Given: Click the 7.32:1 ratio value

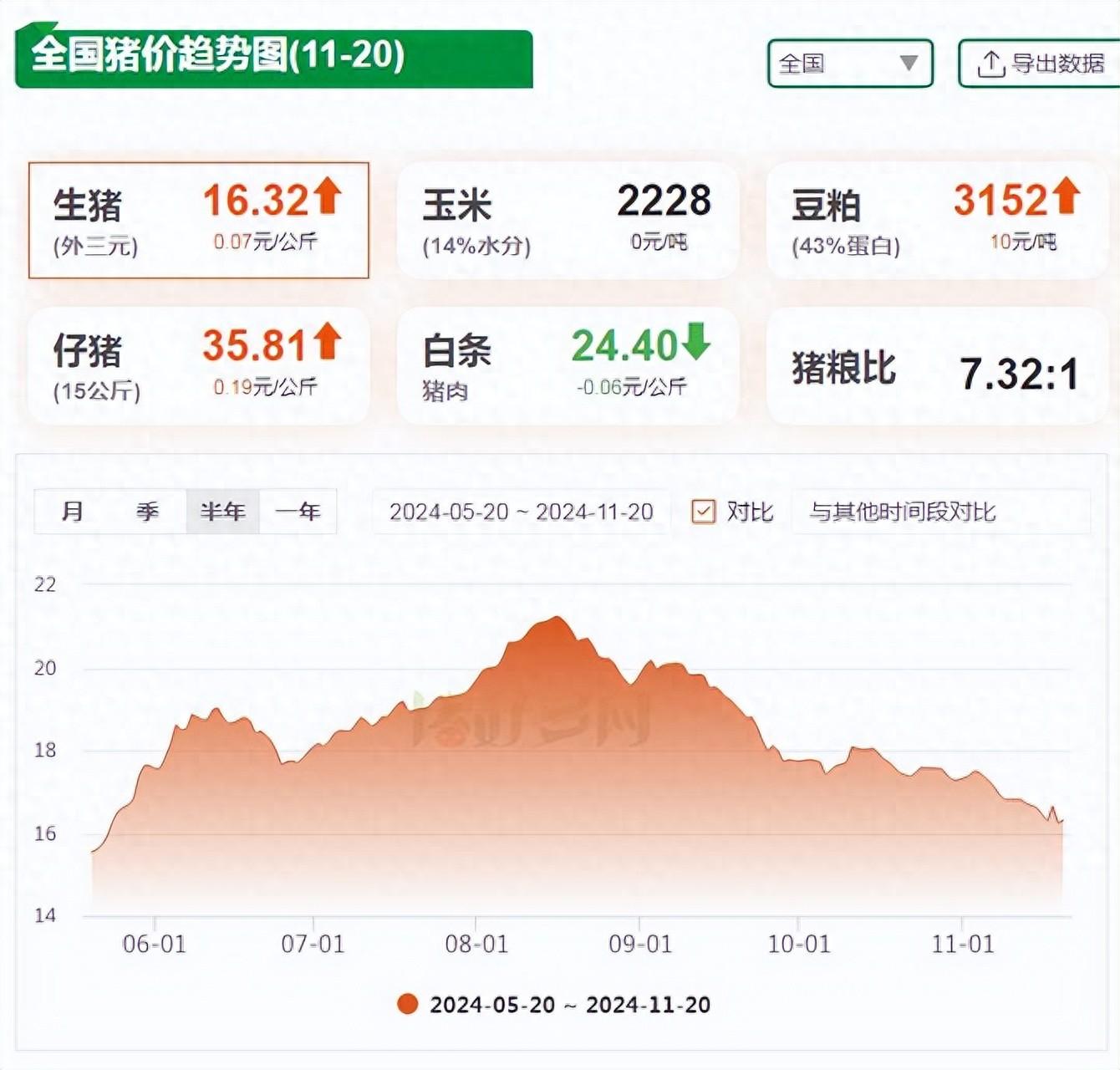Looking at the screenshot, I should [1020, 374].
